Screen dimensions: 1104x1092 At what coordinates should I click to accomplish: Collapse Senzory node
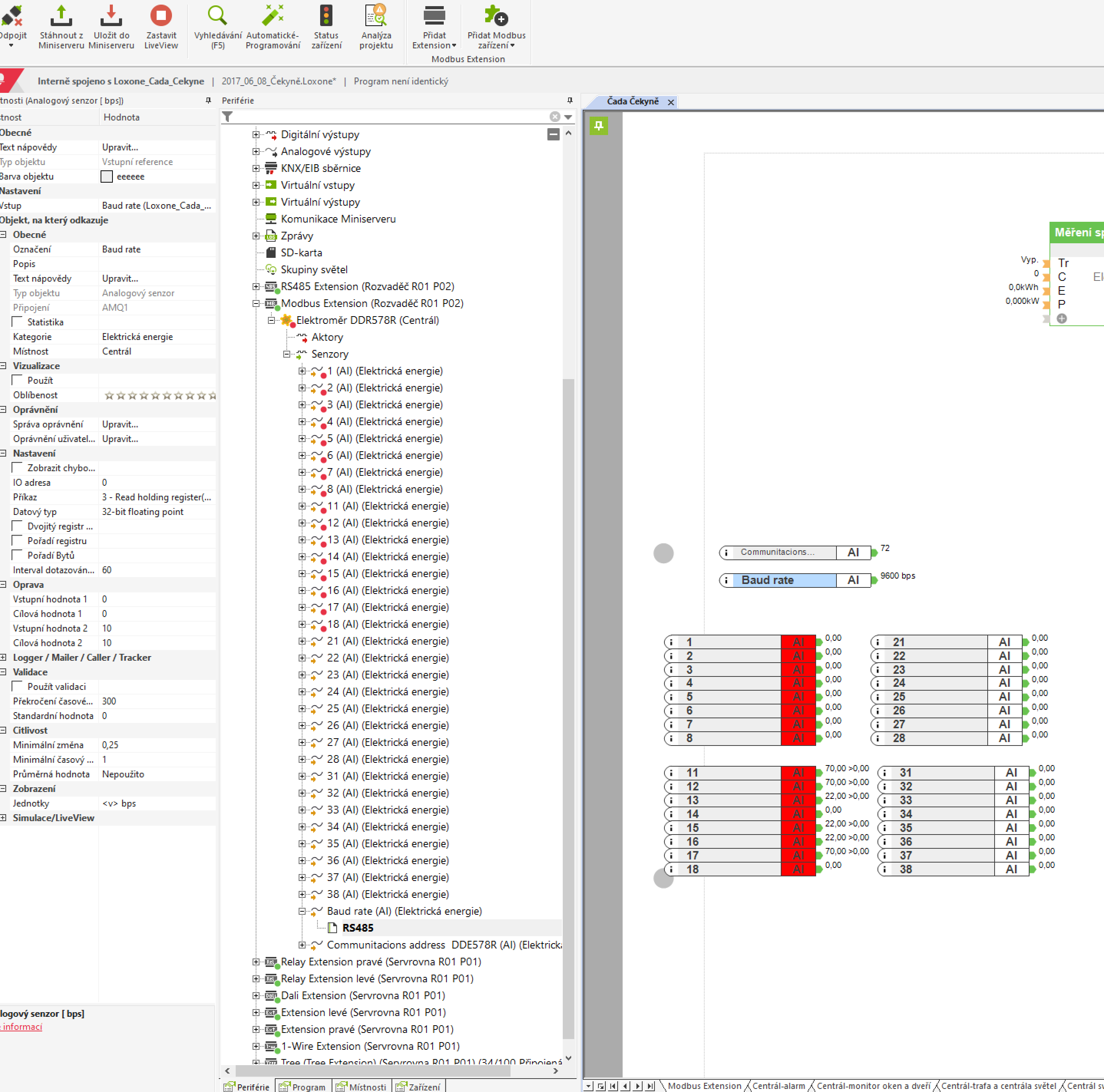click(287, 354)
